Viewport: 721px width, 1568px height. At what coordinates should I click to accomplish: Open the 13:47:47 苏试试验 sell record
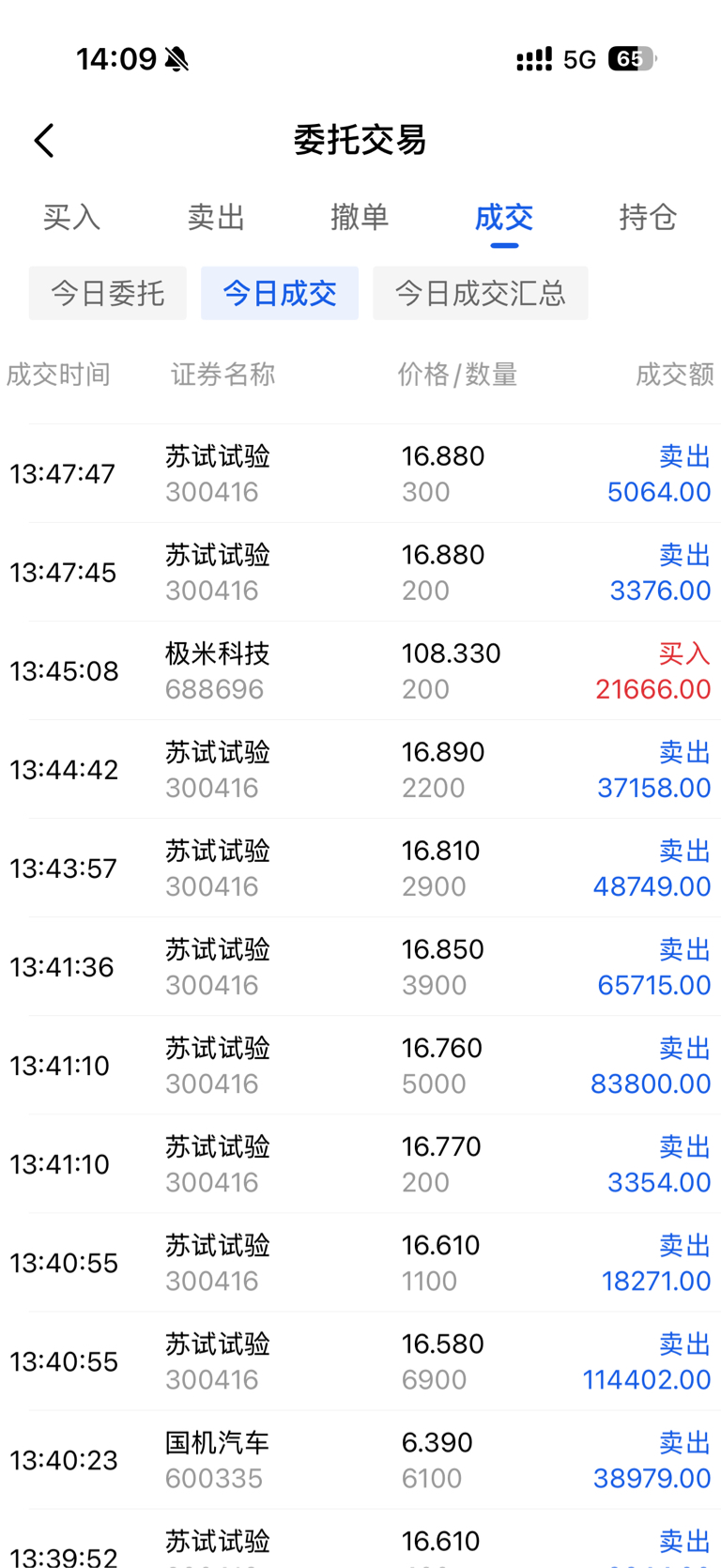pyautogui.click(x=360, y=473)
